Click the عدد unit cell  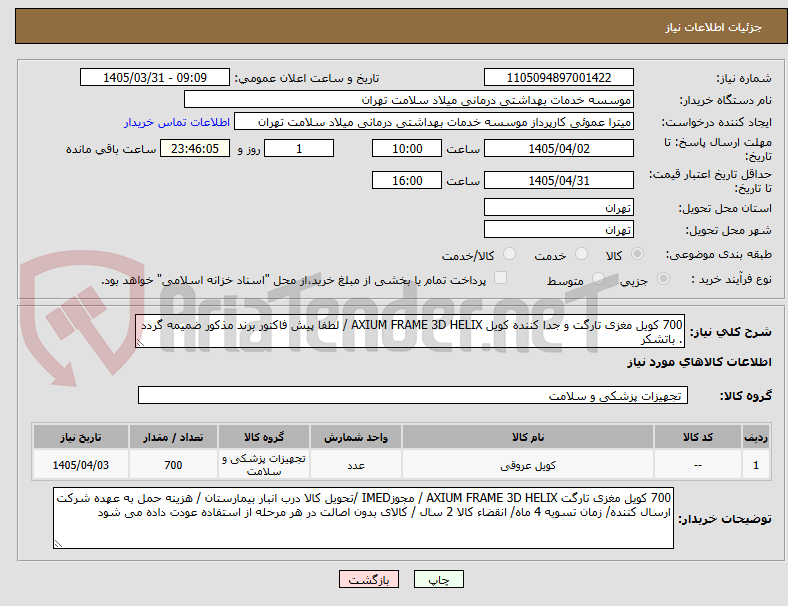tap(356, 465)
